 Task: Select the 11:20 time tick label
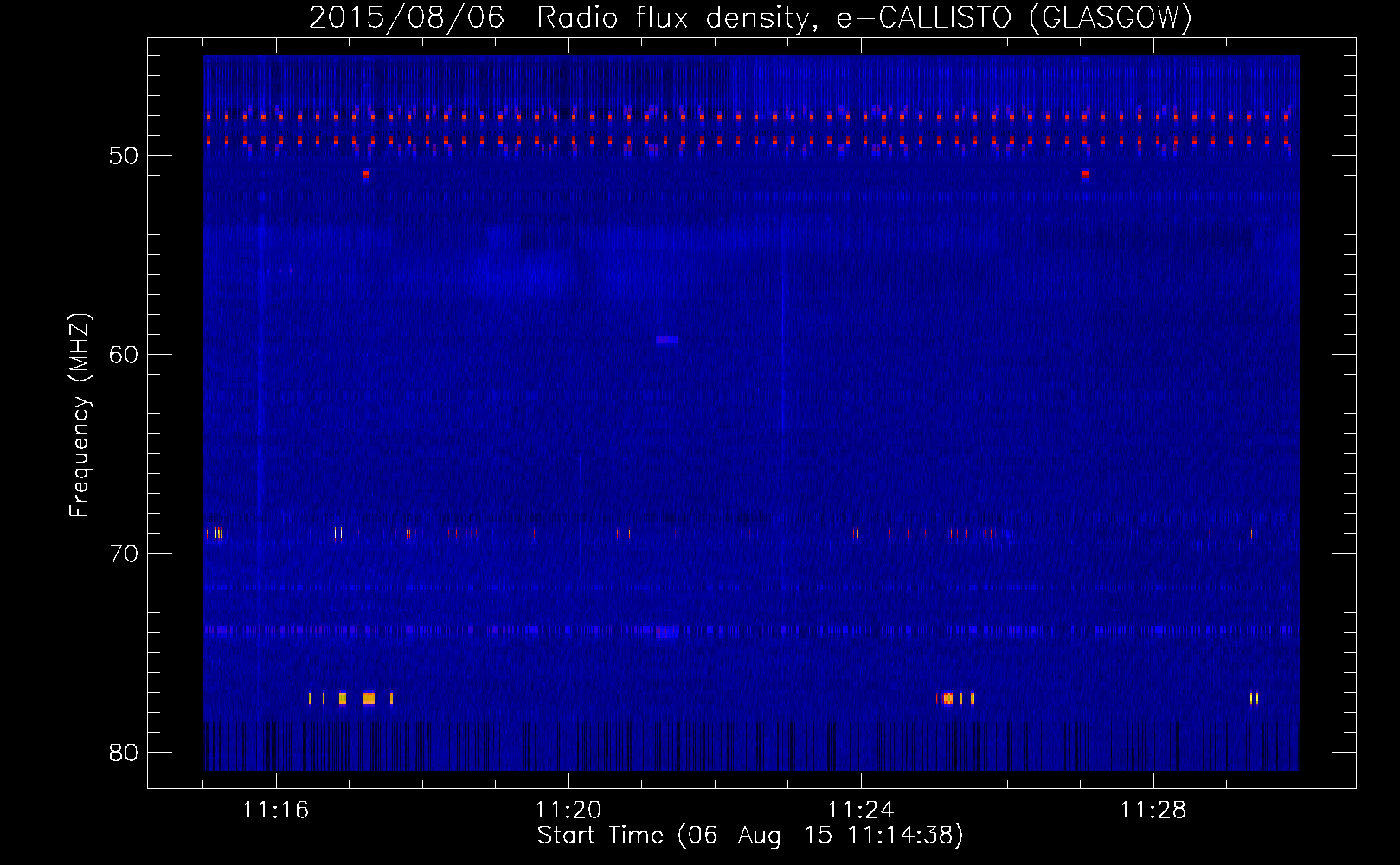pos(568,810)
